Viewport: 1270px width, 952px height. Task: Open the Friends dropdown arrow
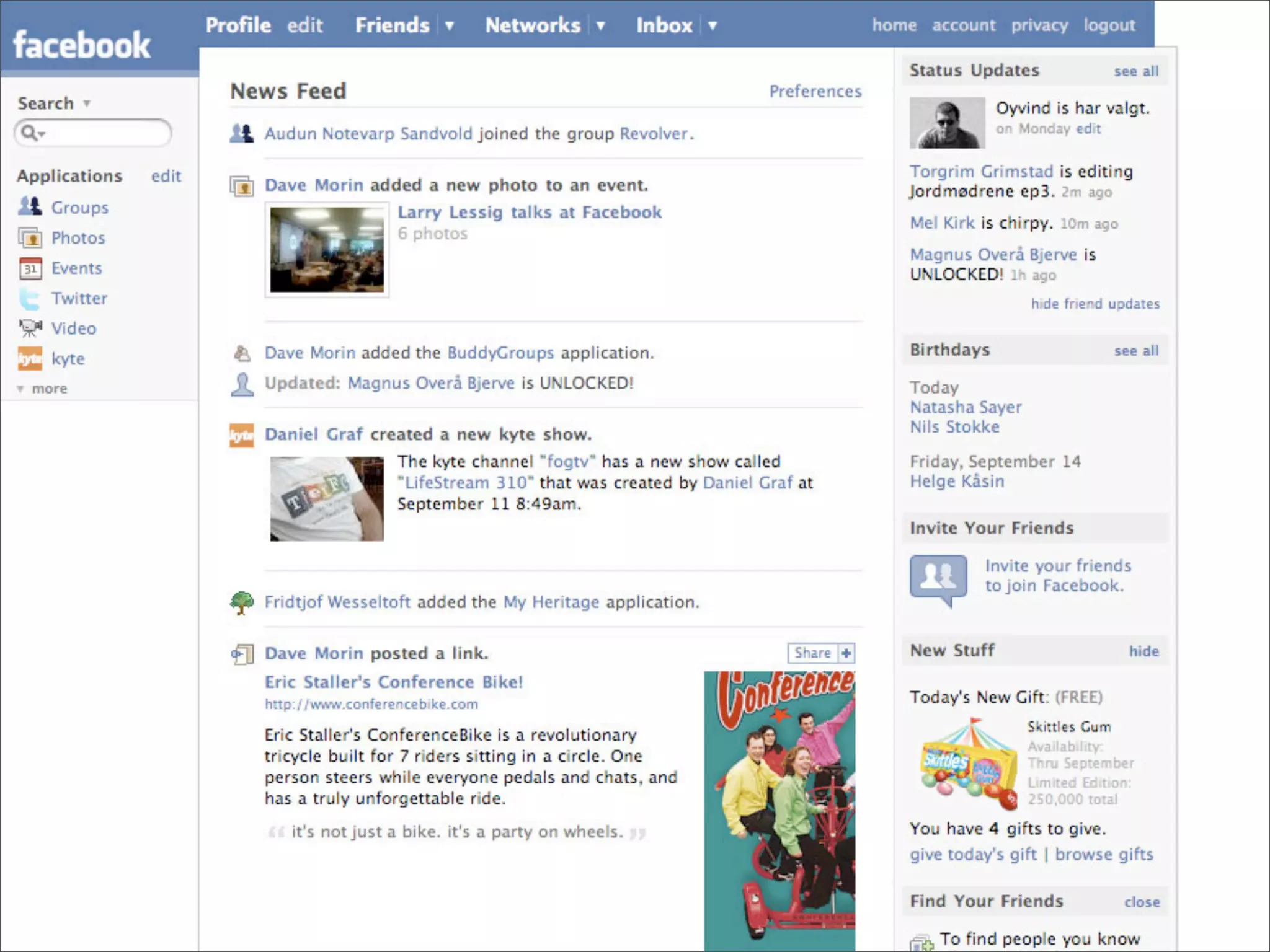[x=450, y=26]
